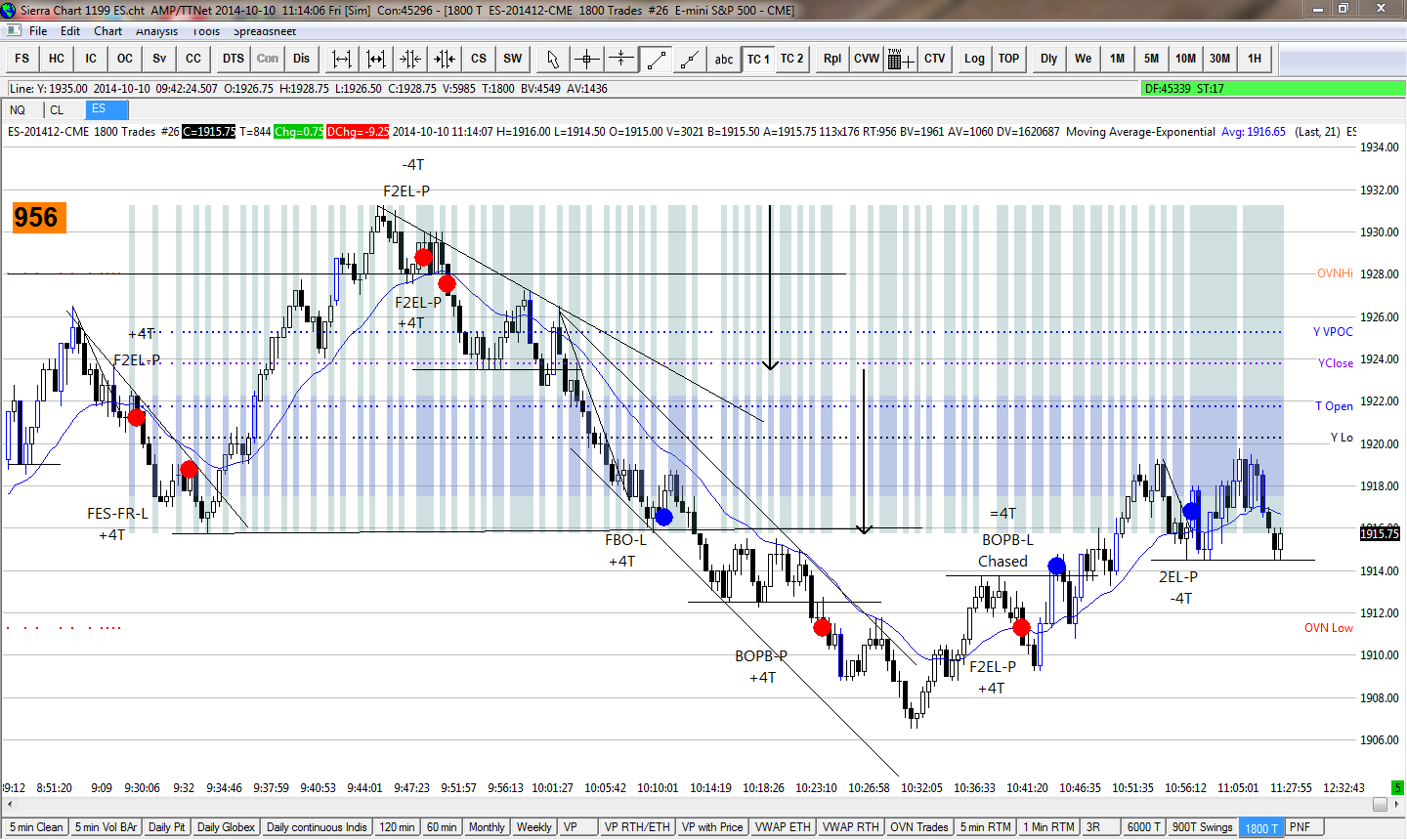The height and width of the screenshot is (840, 1407).
Task: Click the CVW toolbar button
Action: 867,59
